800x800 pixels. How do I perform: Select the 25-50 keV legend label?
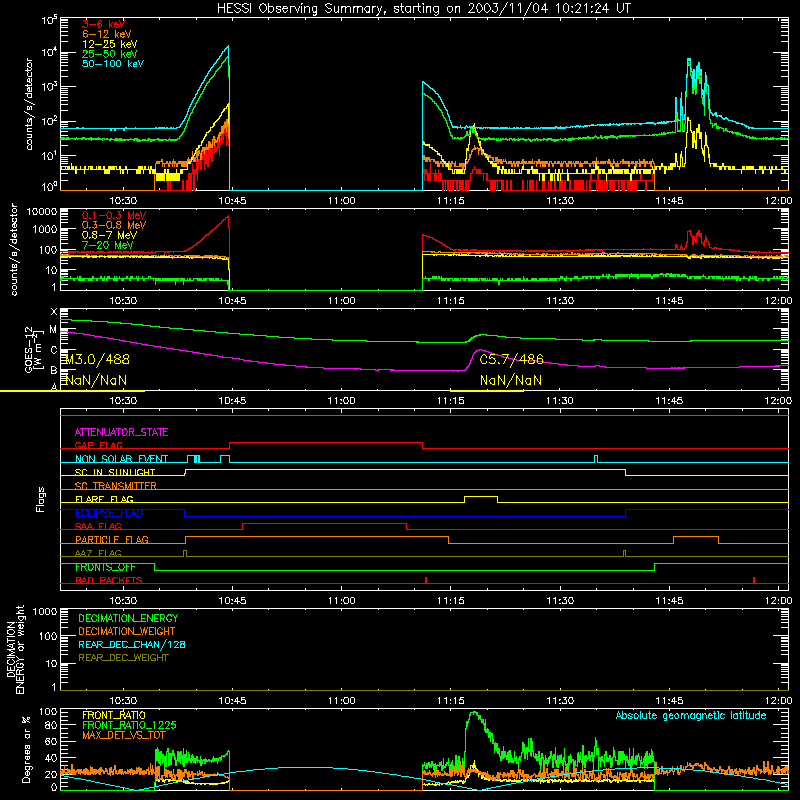109,54
